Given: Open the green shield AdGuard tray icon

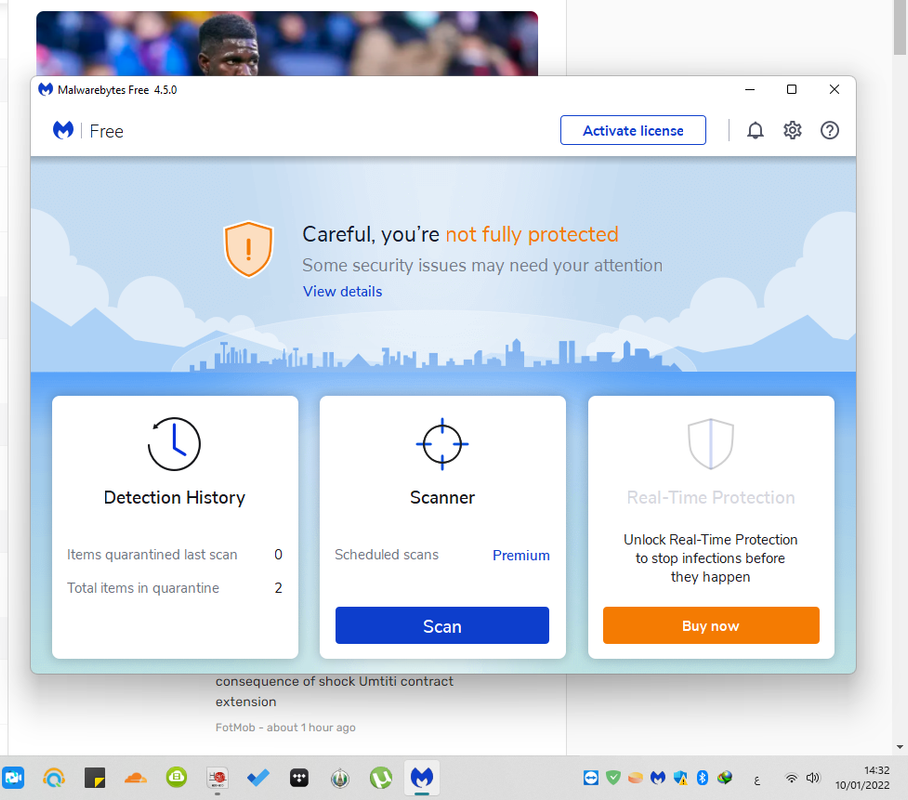Looking at the screenshot, I should coord(613,777).
